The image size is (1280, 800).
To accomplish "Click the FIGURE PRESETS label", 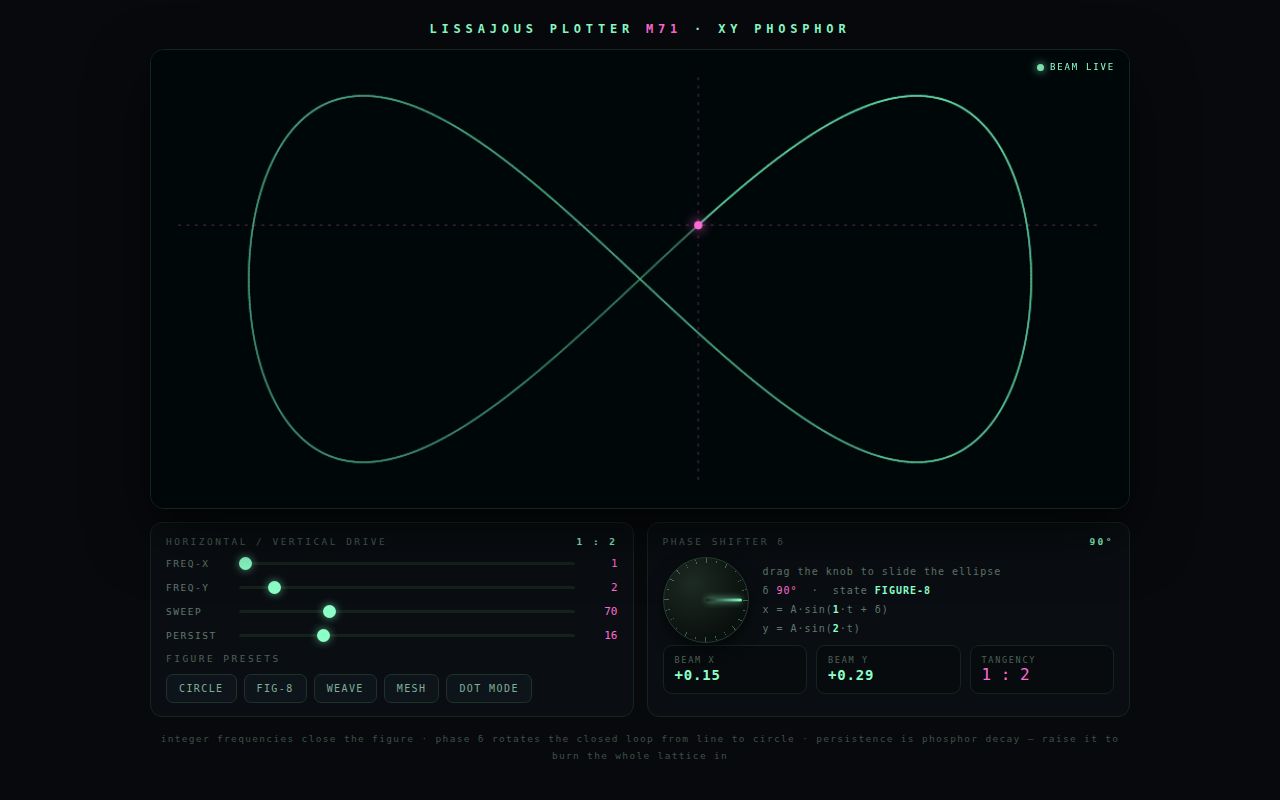I will click(x=223, y=659).
